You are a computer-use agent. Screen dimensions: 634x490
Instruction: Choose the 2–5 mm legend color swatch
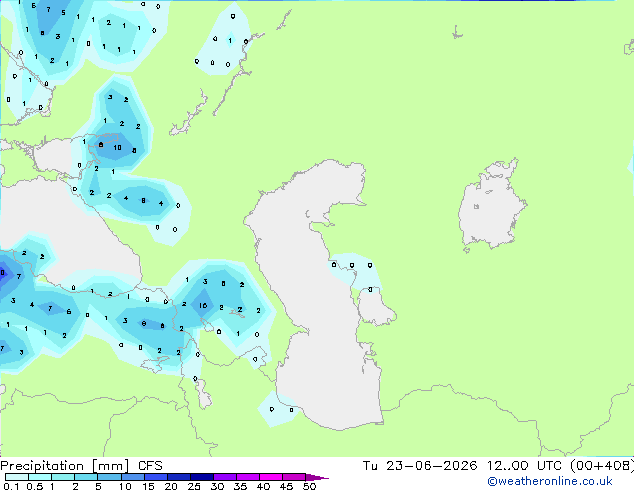(86, 477)
